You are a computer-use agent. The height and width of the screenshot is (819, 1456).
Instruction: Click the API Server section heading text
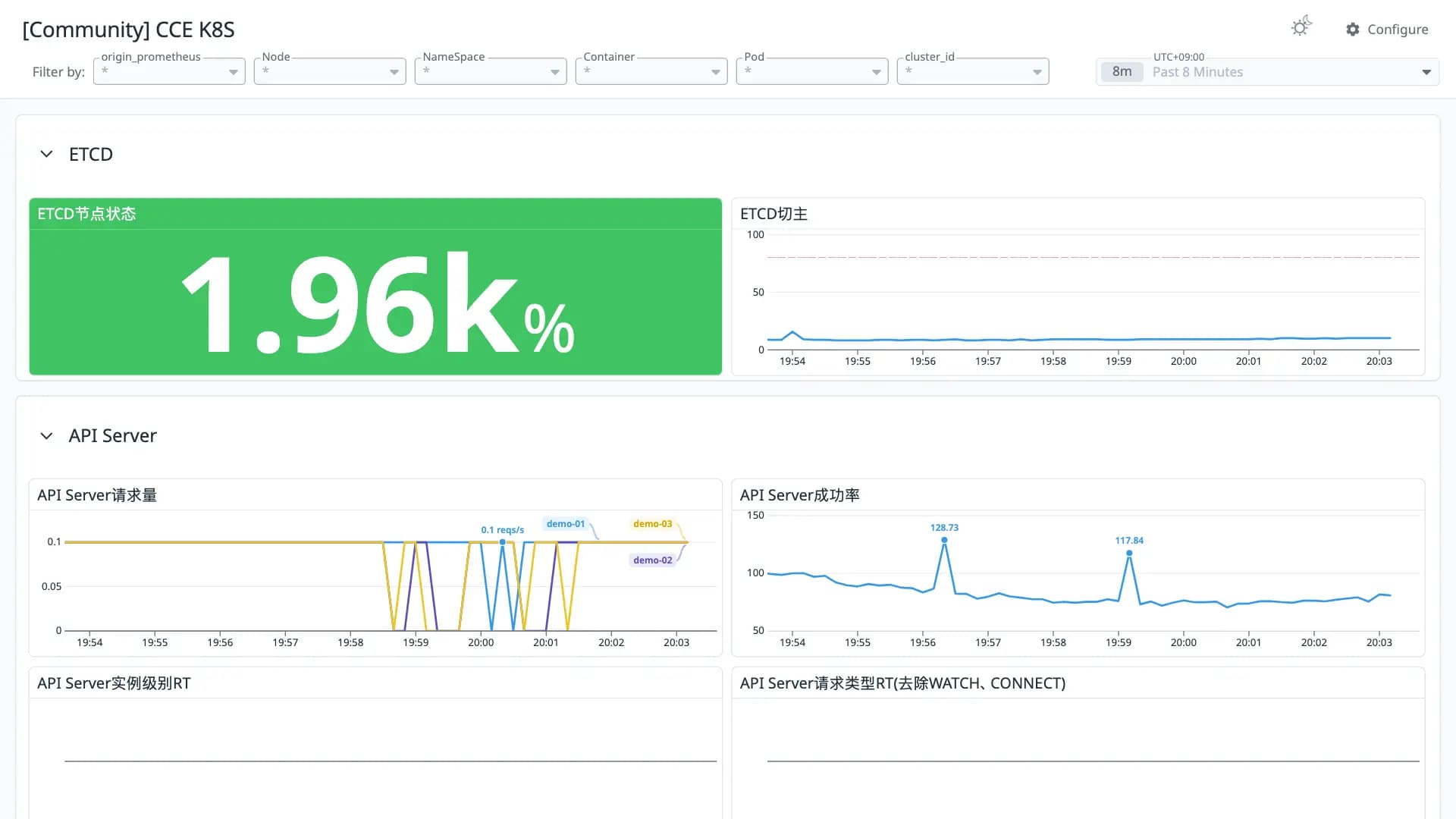pos(112,435)
